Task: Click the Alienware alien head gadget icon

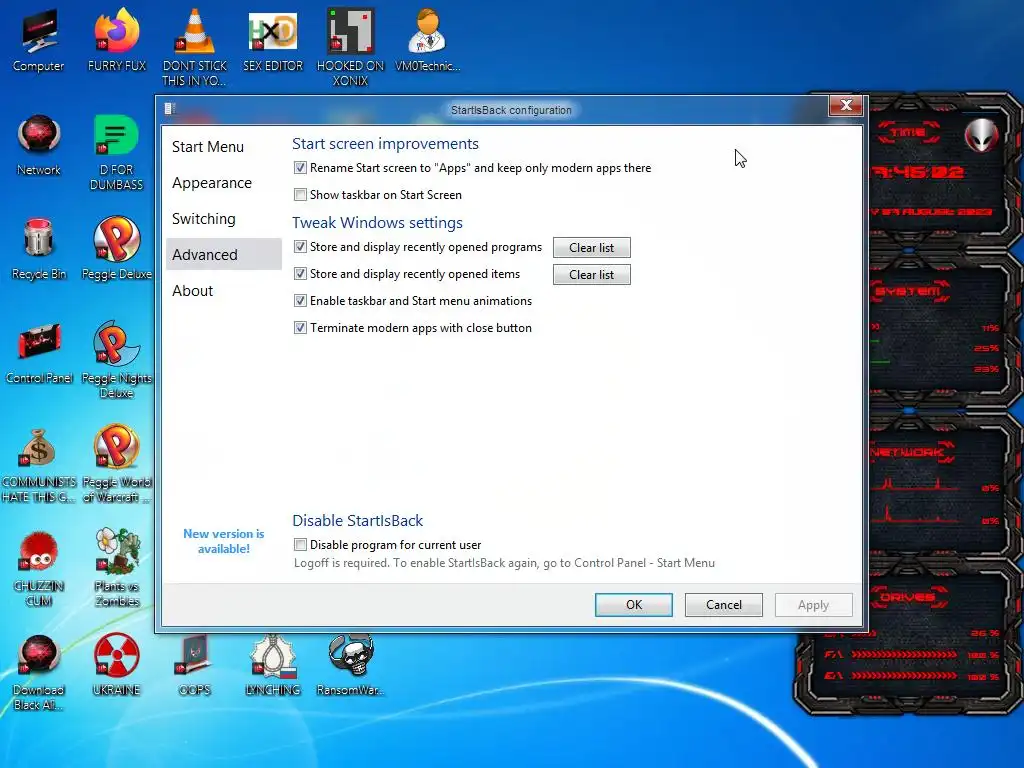Action: (981, 136)
